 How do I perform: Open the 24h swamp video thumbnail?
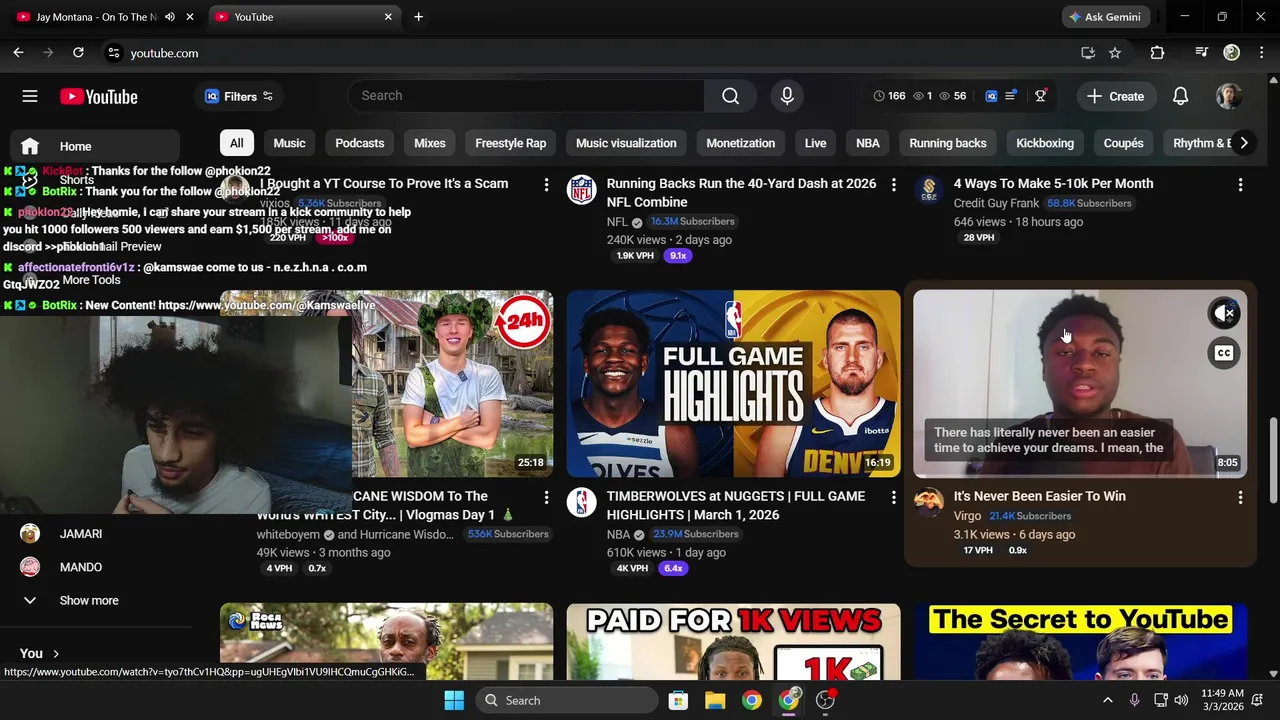point(452,384)
